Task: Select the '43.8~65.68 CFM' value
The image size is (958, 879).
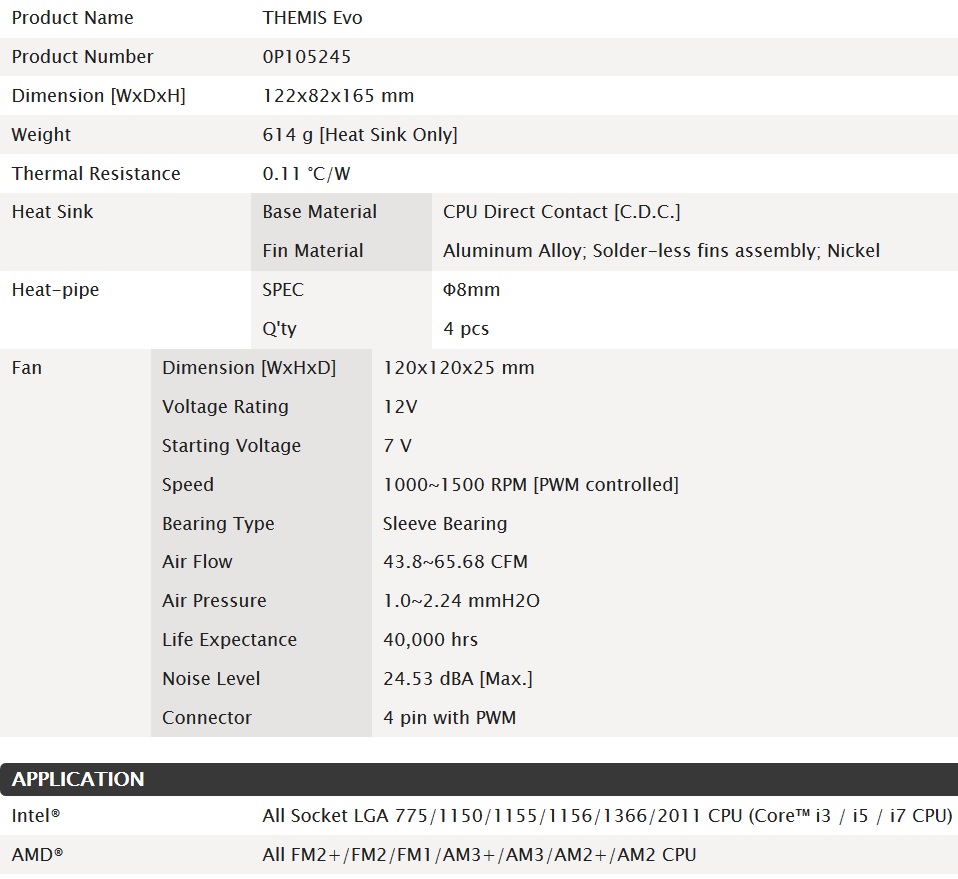Action: pyautogui.click(x=455, y=562)
